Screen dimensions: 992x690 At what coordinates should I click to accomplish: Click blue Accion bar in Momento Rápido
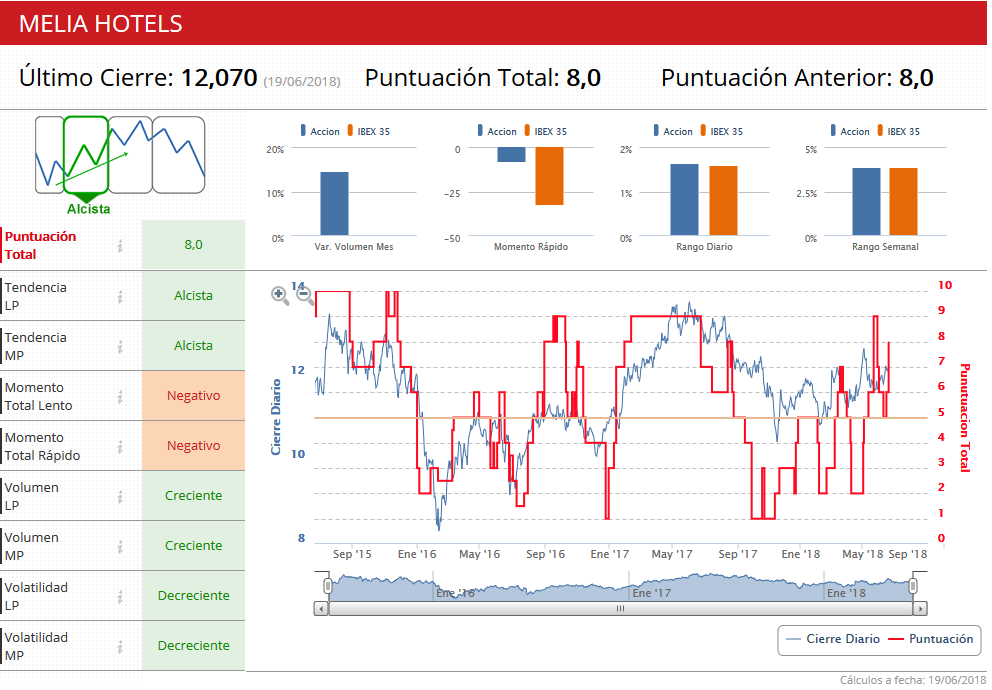[511, 155]
